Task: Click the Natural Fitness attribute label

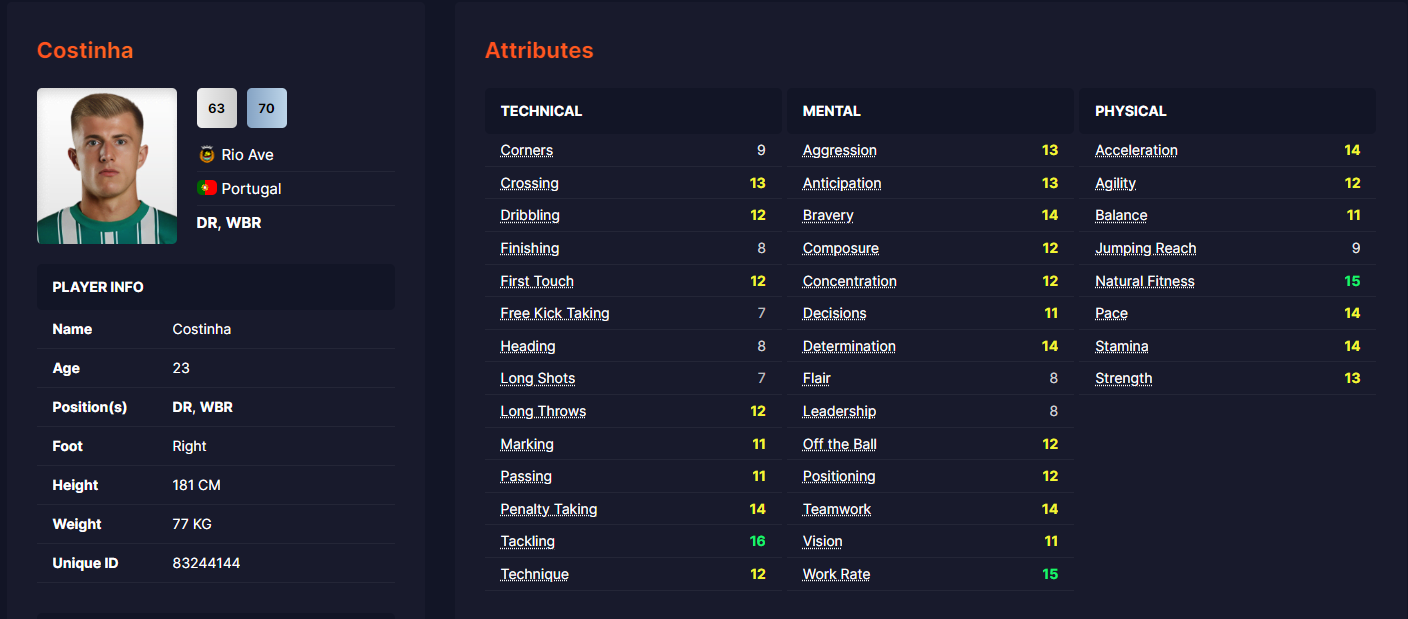Action: click(x=1144, y=281)
